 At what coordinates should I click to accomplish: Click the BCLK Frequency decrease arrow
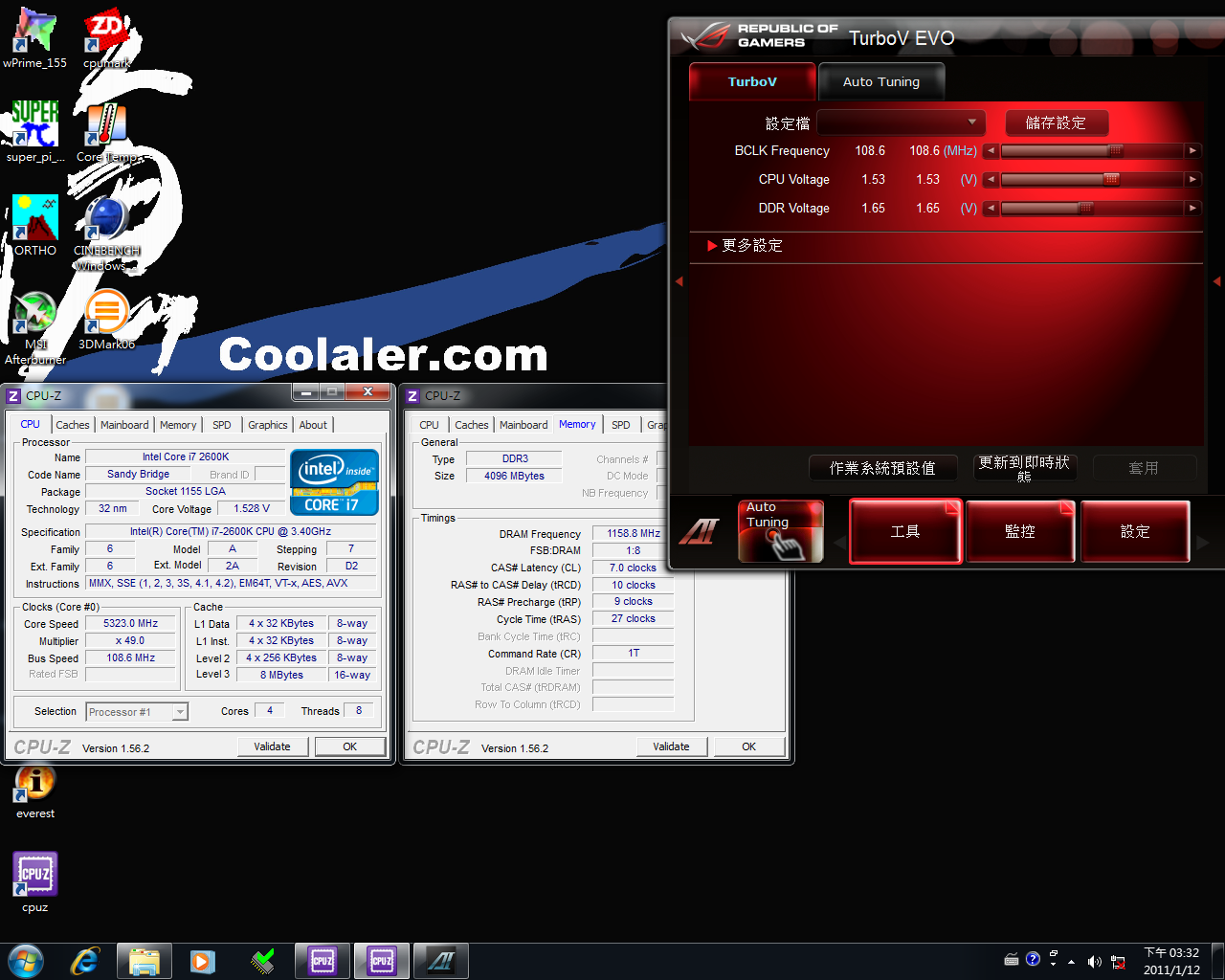[991, 151]
